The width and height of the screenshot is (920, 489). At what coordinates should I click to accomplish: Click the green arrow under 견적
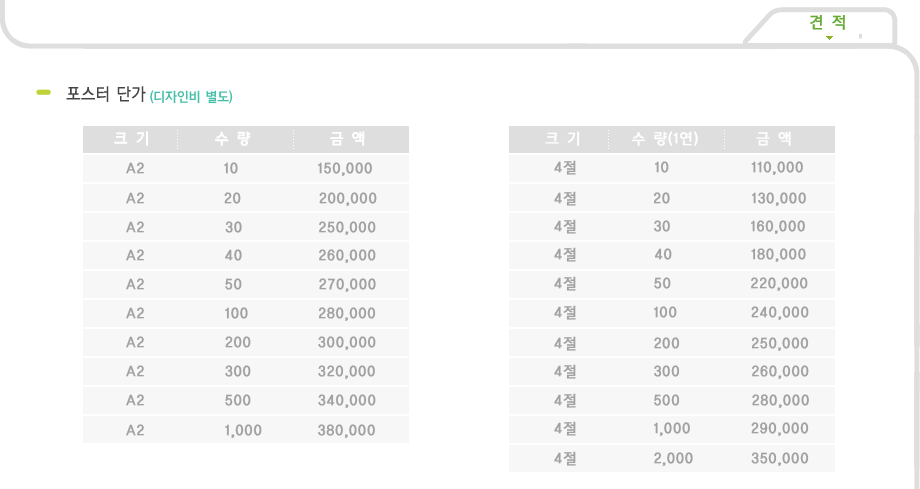click(829, 38)
